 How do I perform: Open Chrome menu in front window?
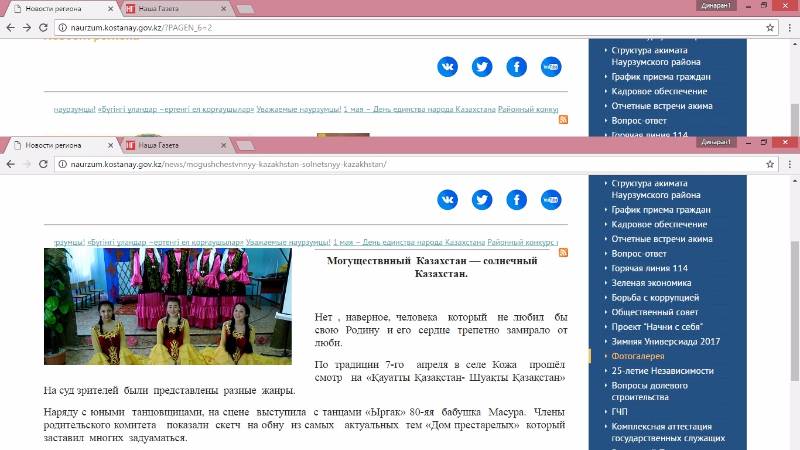click(x=789, y=164)
